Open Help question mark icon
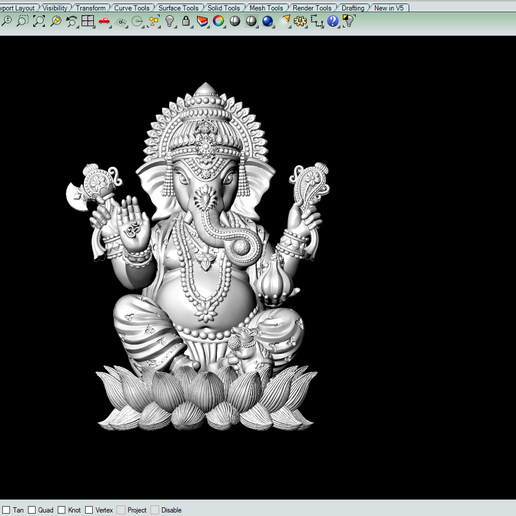516x516 pixels. [x=333, y=21]
